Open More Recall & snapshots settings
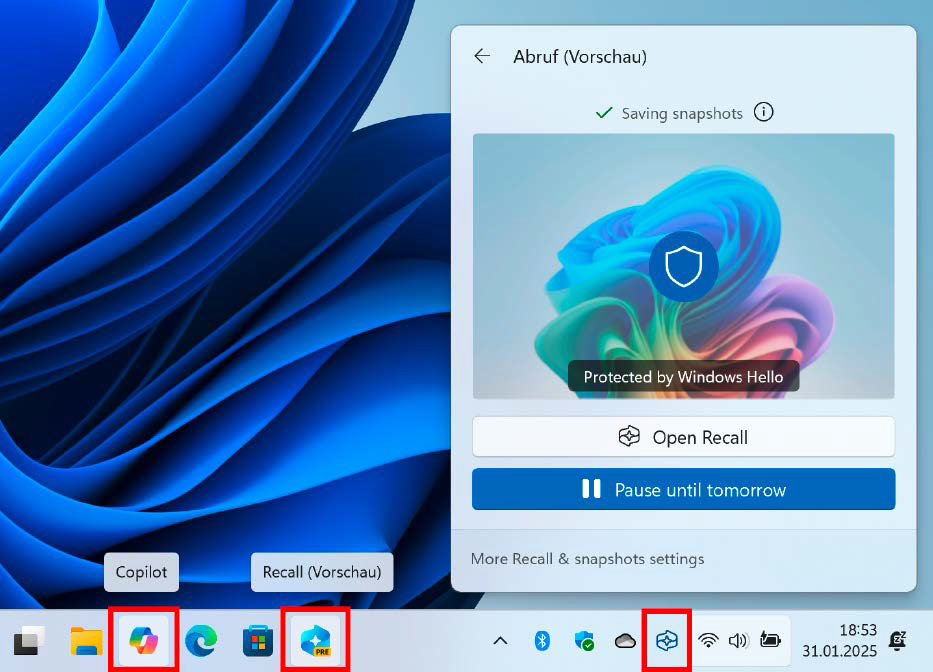933x672 pixels. (587, 559)
